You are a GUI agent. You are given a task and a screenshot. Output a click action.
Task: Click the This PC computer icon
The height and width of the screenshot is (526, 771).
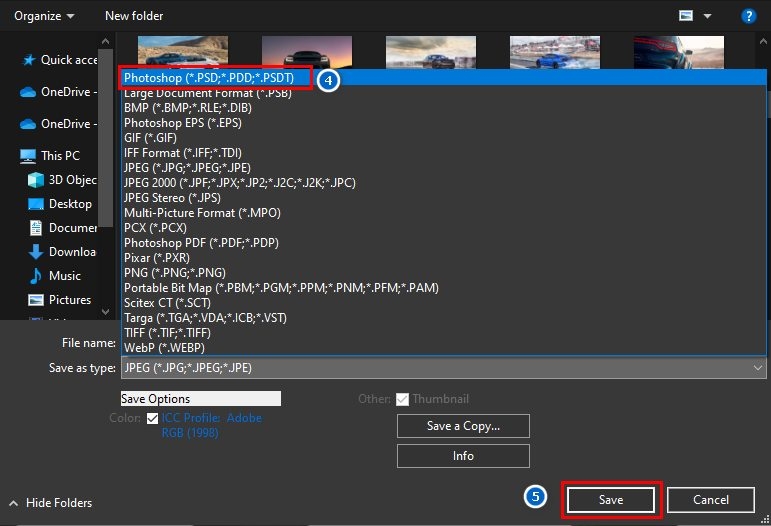click(28, 156)
